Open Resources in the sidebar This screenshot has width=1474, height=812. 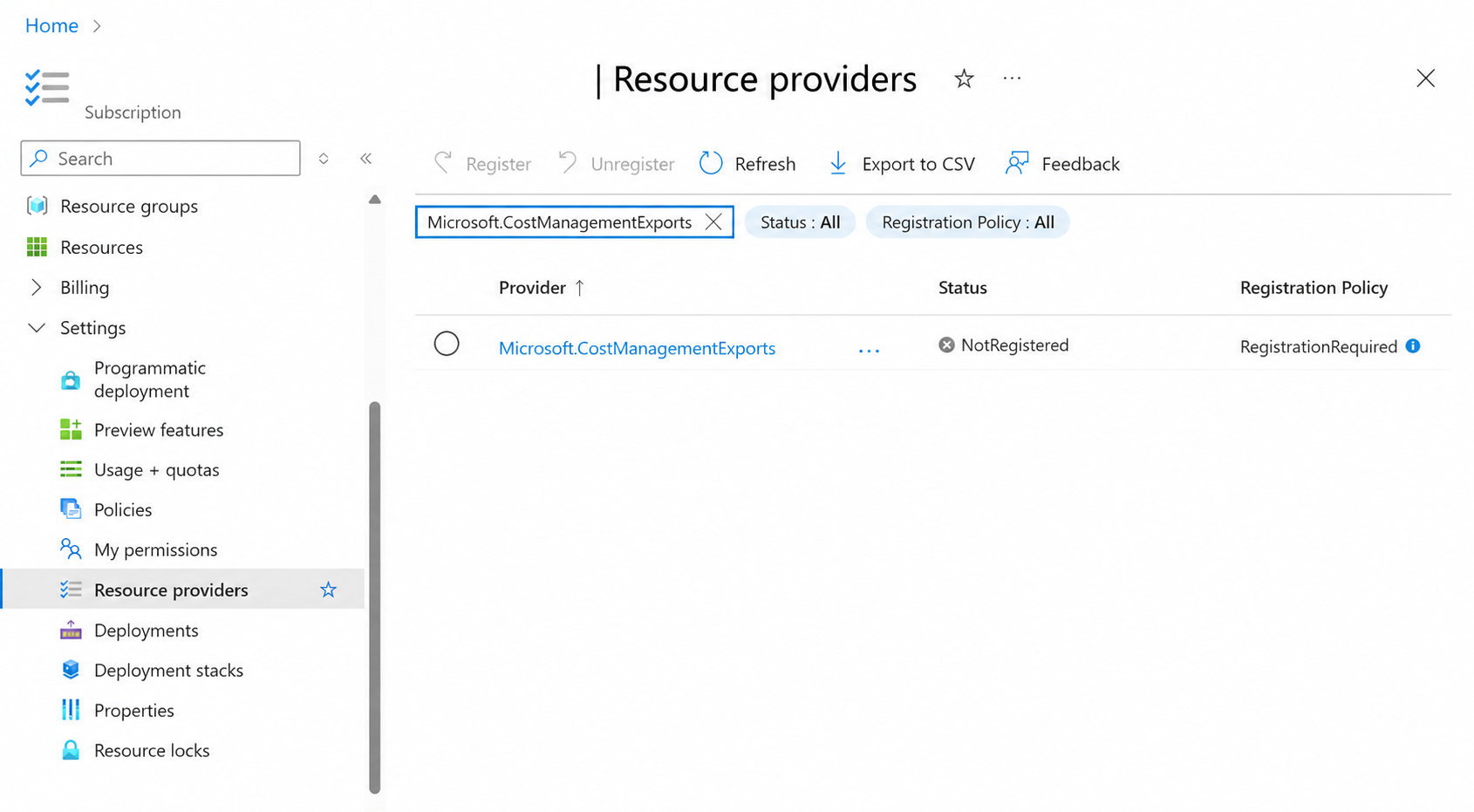[101, 248]
